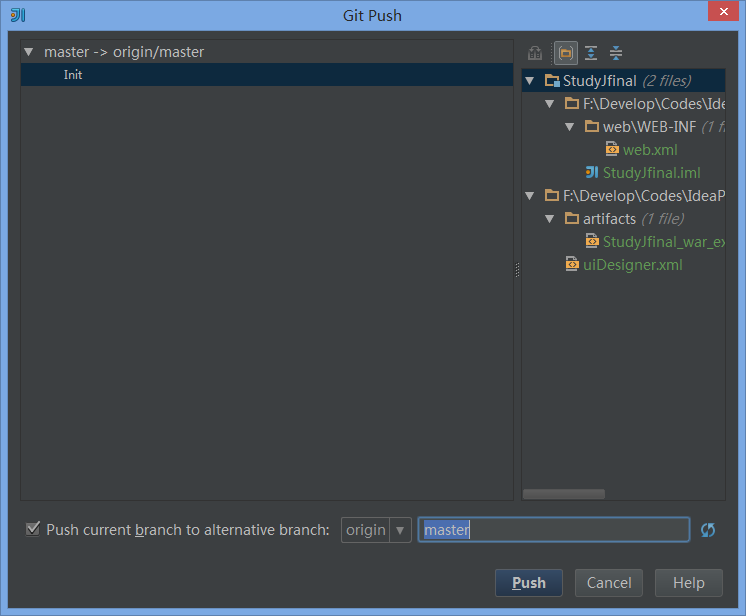The width and height of the screenshot is (746, 616).
Task: Click the web.xml file icon
Action: 612,150
